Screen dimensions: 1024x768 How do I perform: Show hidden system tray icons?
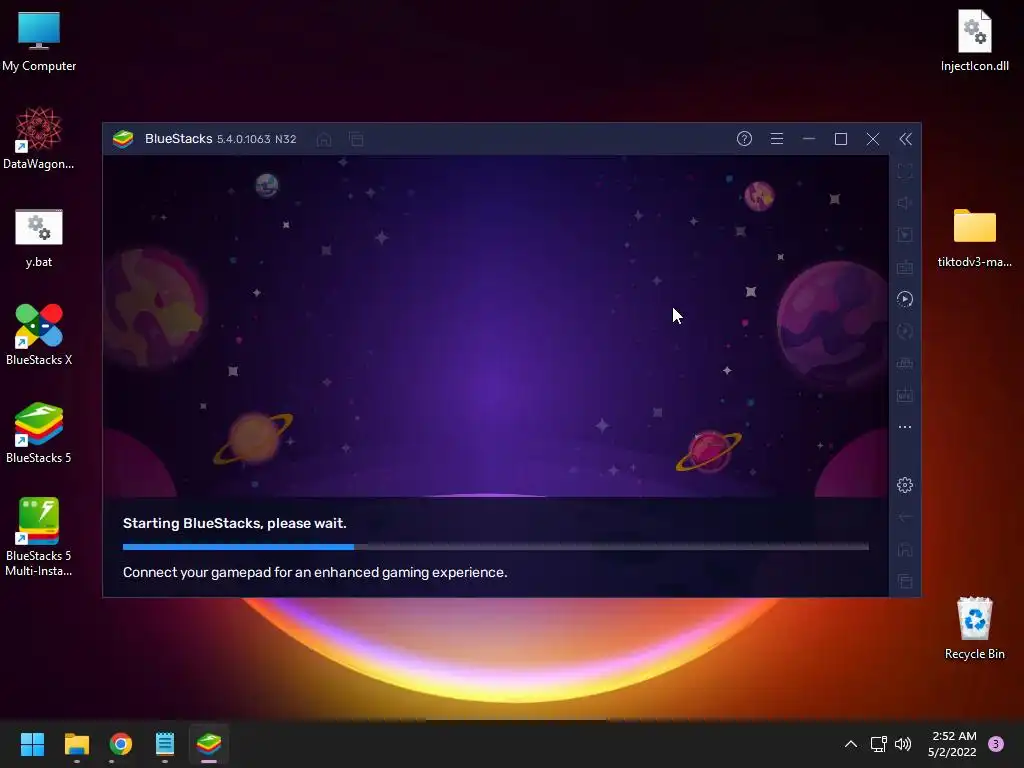[850, 744]
